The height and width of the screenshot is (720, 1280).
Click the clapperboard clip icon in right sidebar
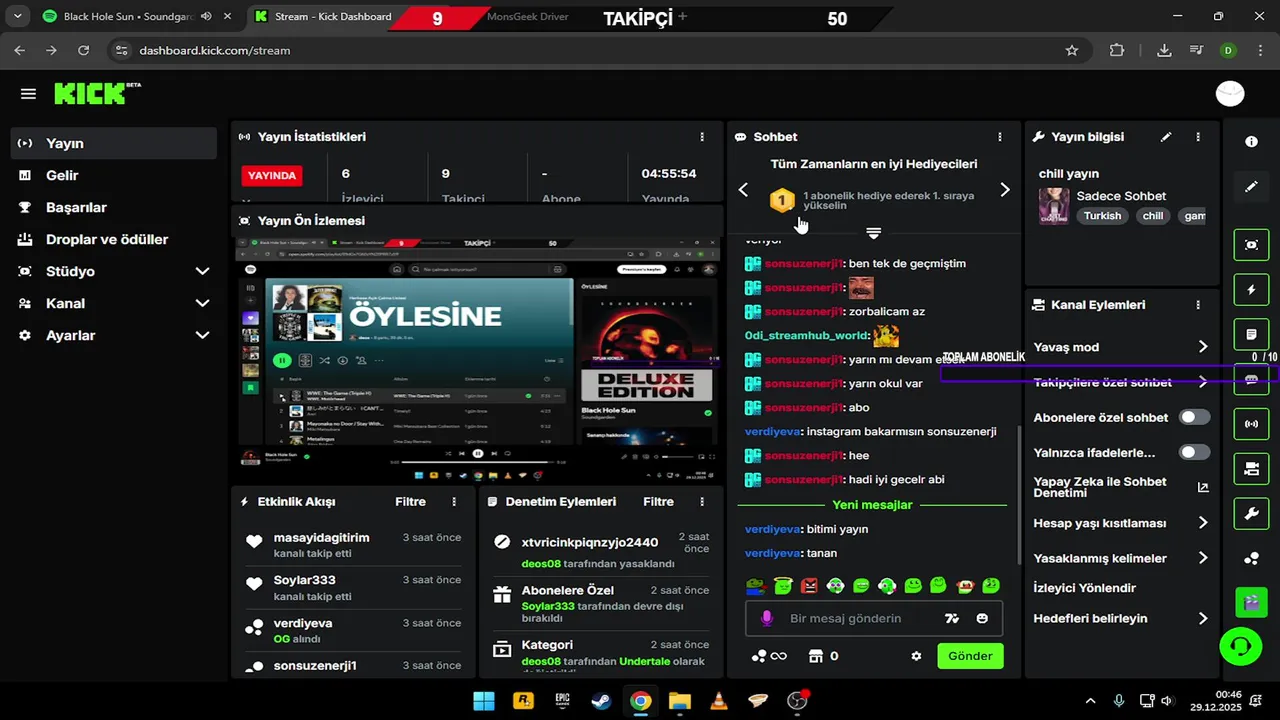(x=1251, y=603)
